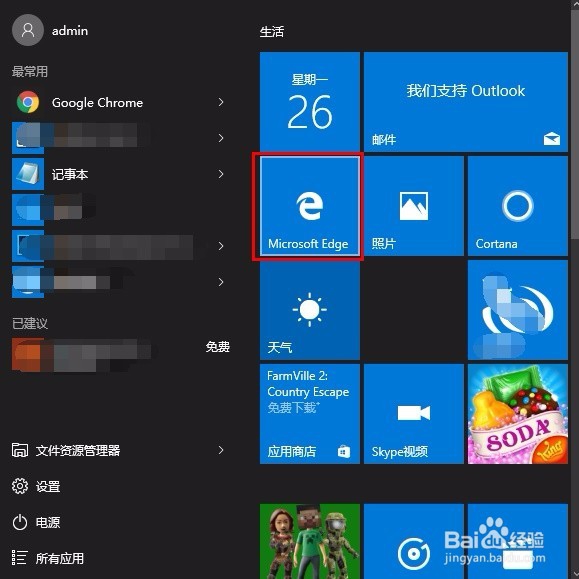Screen dimensions: 579x579
Task: Expand Google Chrome jump list arrow
Action: [221, 102]
